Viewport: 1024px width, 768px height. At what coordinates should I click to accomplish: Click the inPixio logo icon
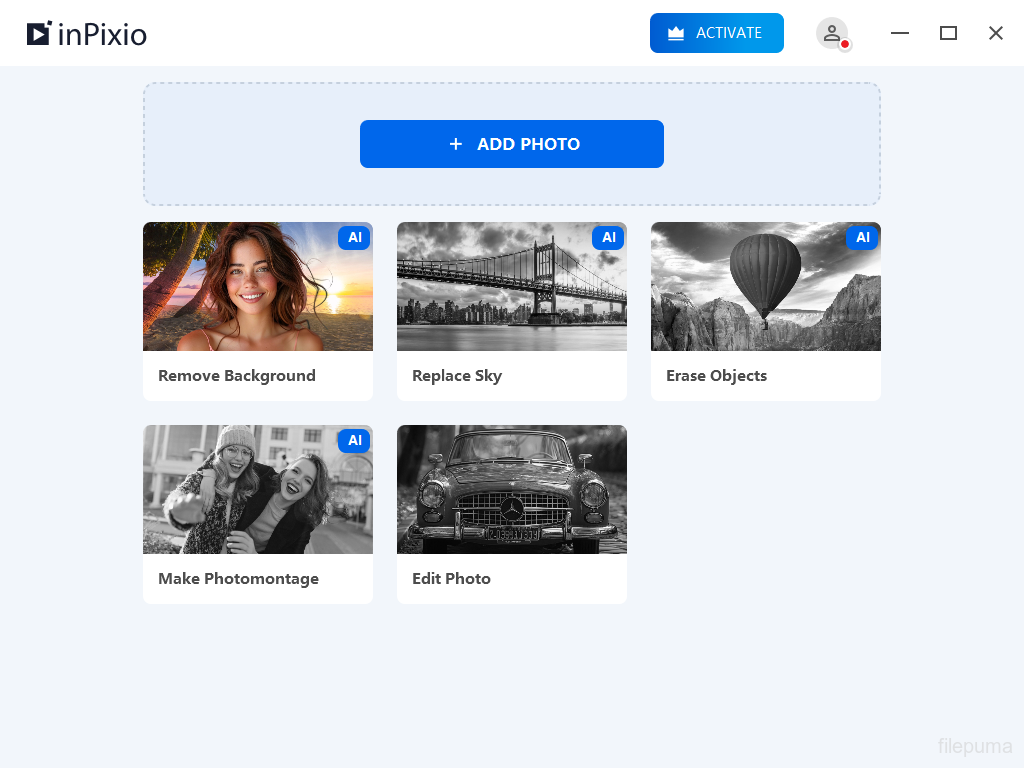[x=39, y=34]
